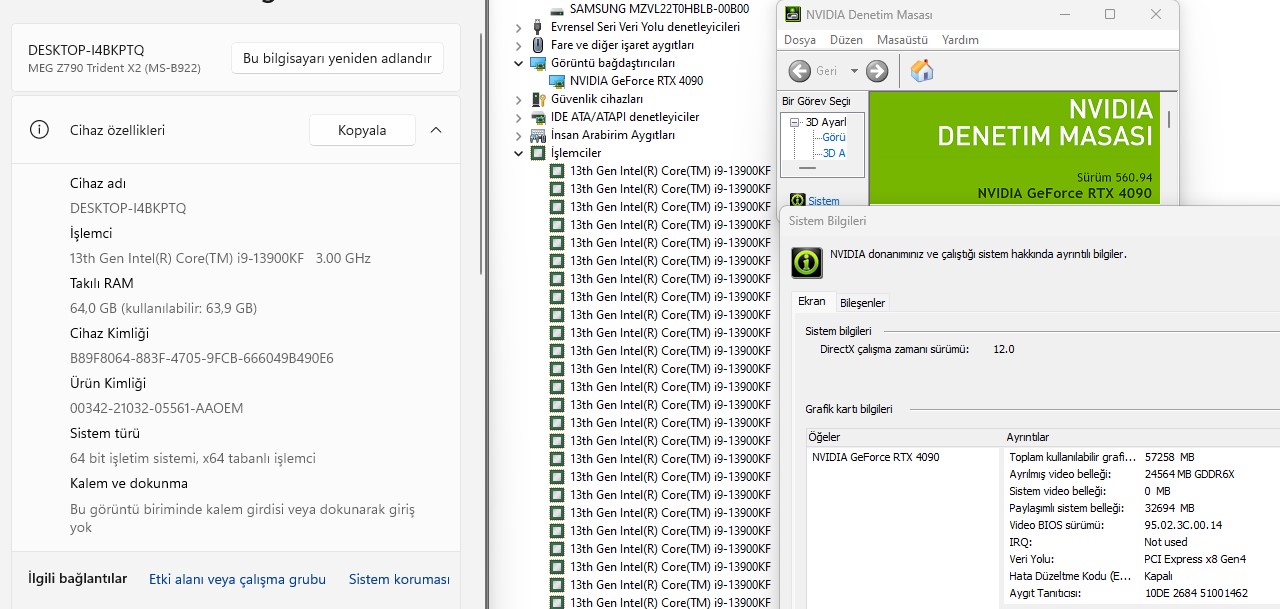The width and height of the screenshot is (1280, 609).
Task: Collapse the 3D Ayarl tree node
Action: [x=795, y=123]
